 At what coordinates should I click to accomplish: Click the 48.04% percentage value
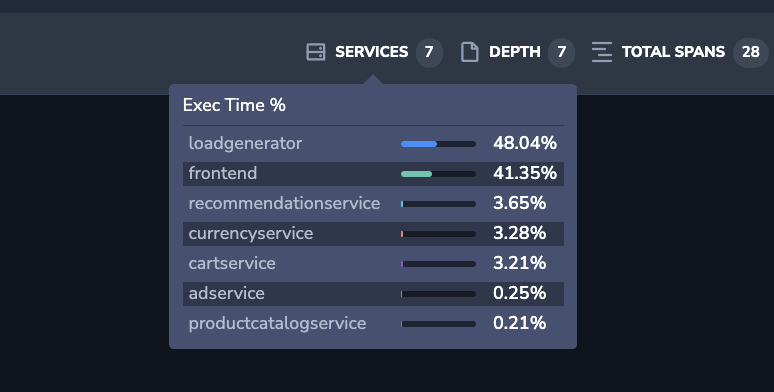525,143
